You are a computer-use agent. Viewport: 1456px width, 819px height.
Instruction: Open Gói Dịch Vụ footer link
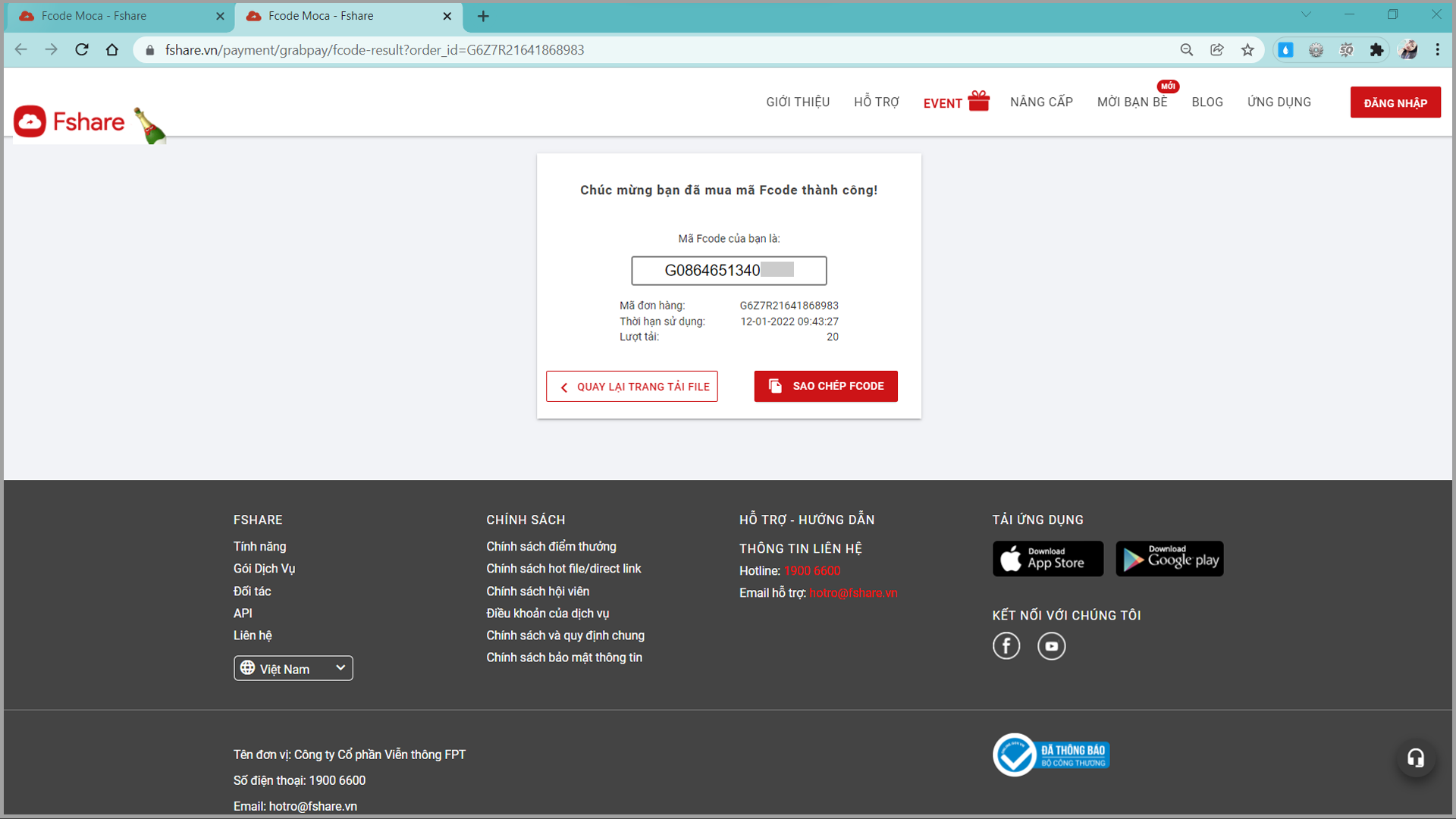point(265,569)
